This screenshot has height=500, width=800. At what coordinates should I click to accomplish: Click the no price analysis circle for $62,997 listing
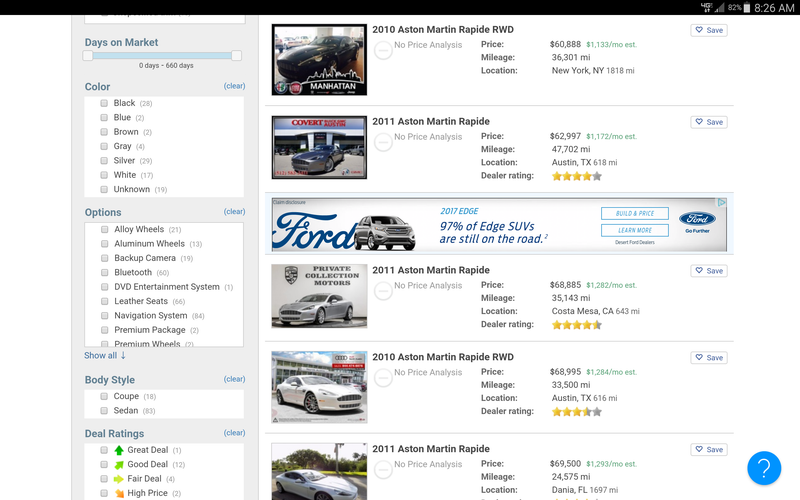pyautogui.click(x=383, y=142)
